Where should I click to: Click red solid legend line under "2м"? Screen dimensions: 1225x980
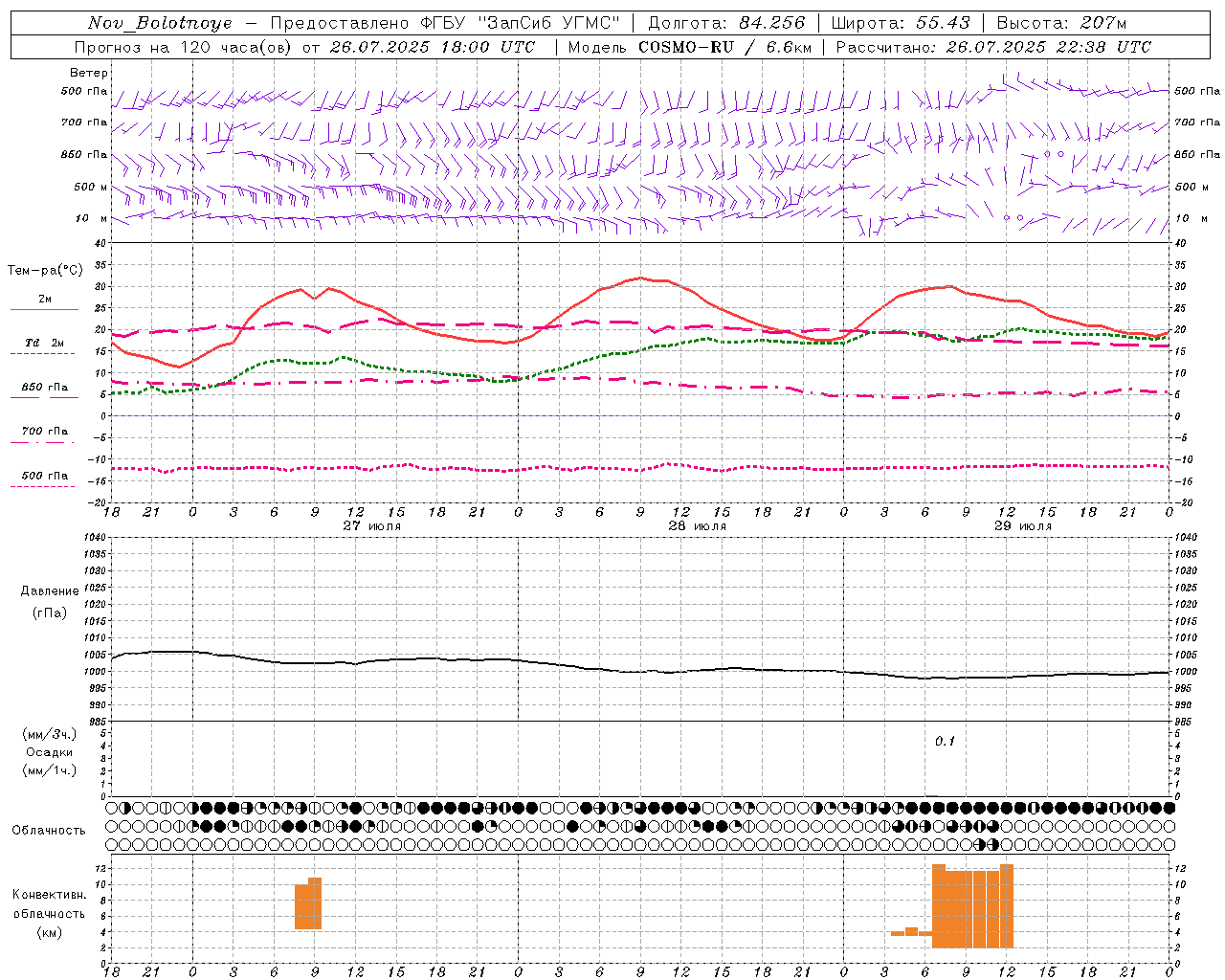(x=44, y=310)
